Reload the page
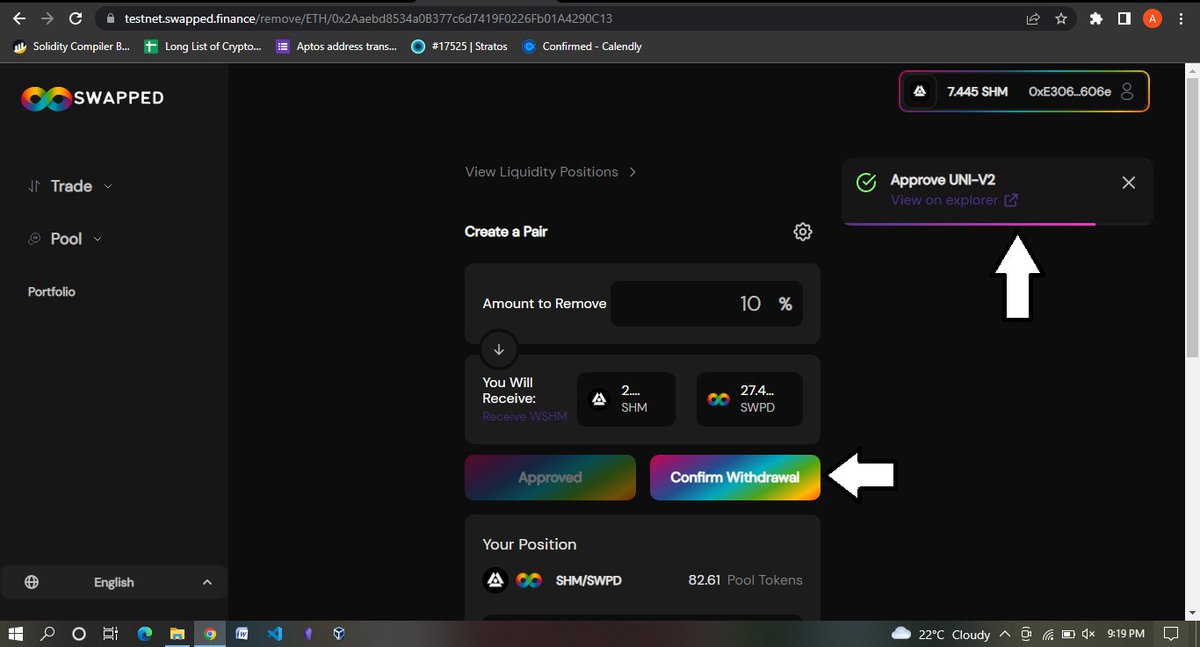This screenshot has height=647, width=1200. (78, 18)
